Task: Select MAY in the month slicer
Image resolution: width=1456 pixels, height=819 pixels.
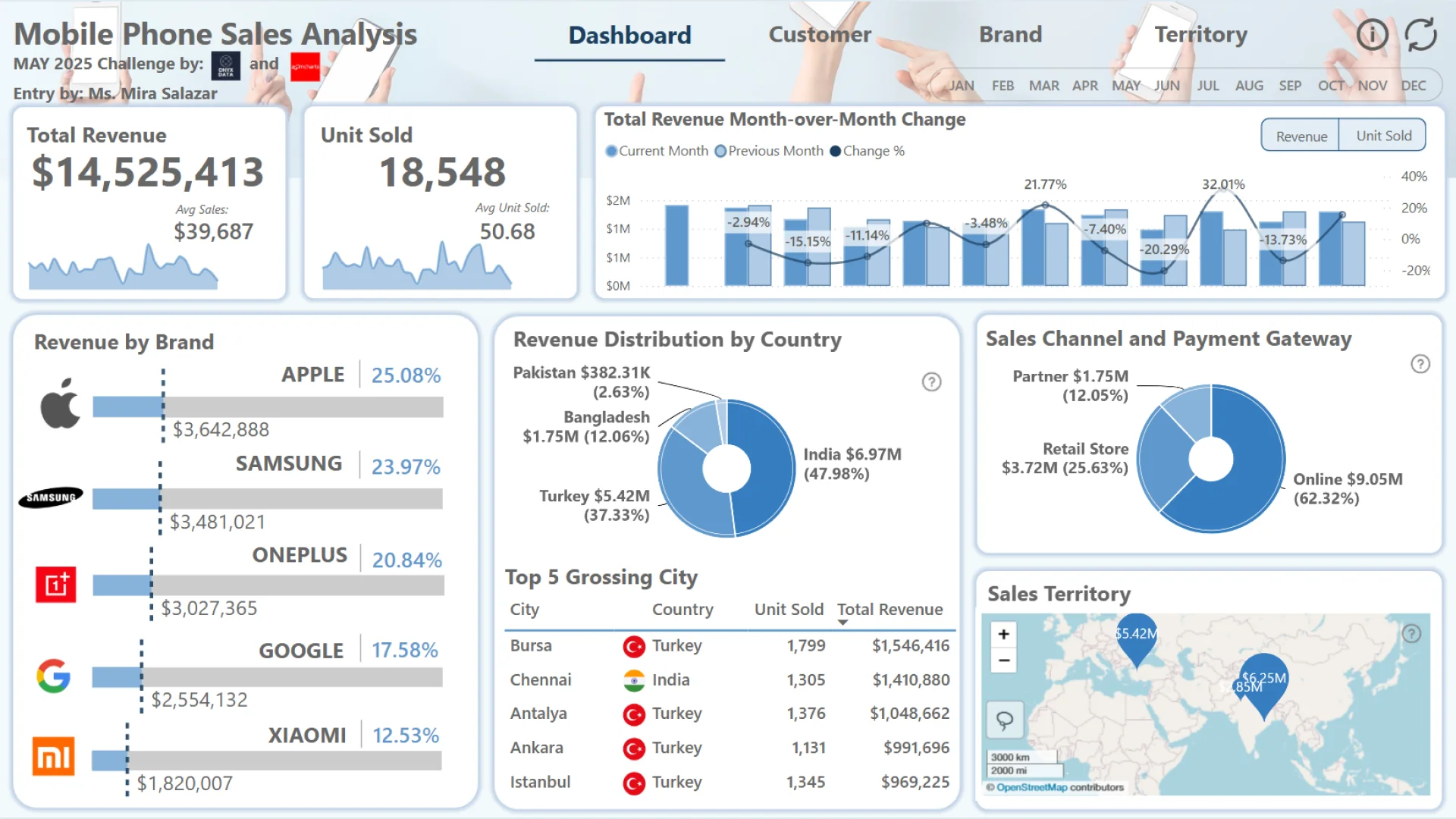Action: pyautogui.click(x=1125, y=86)
